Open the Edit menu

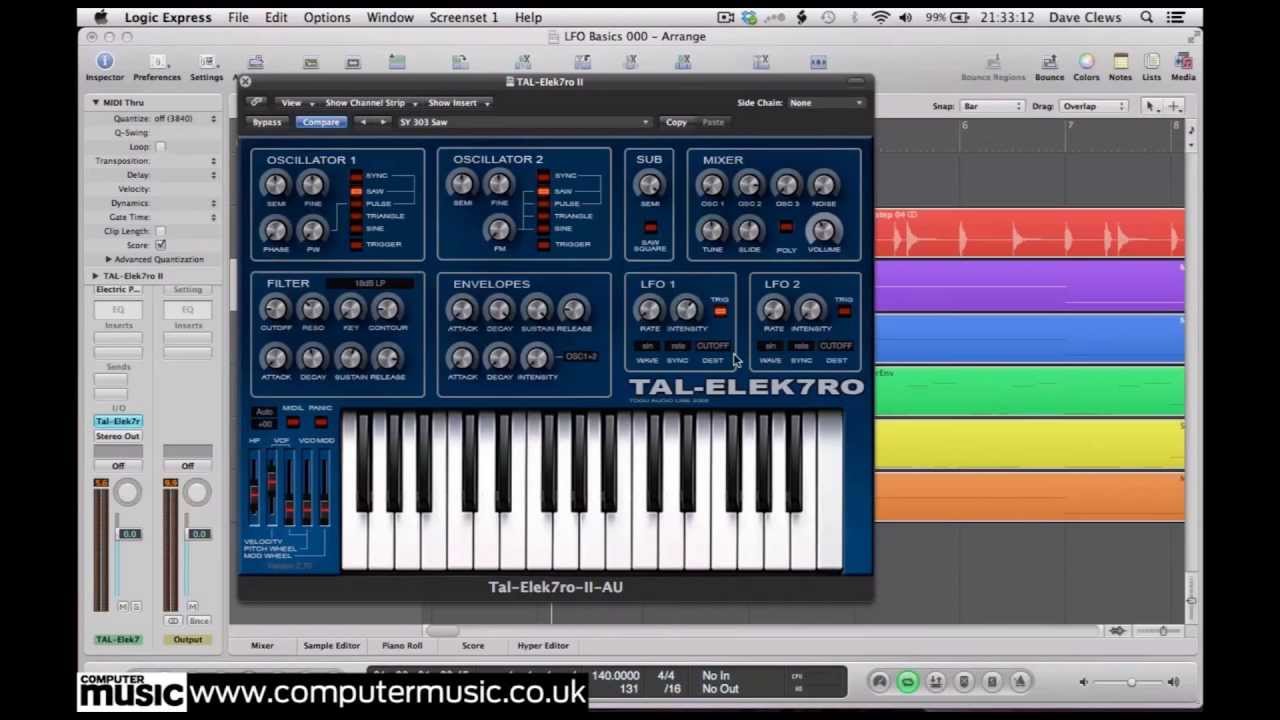(276, 17)
